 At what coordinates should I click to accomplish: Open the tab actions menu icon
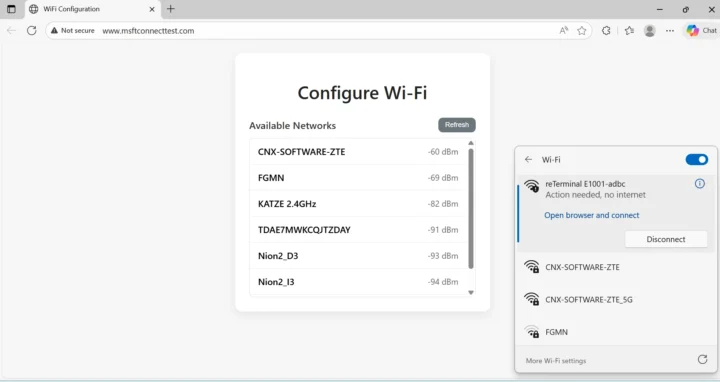point(11,9)
